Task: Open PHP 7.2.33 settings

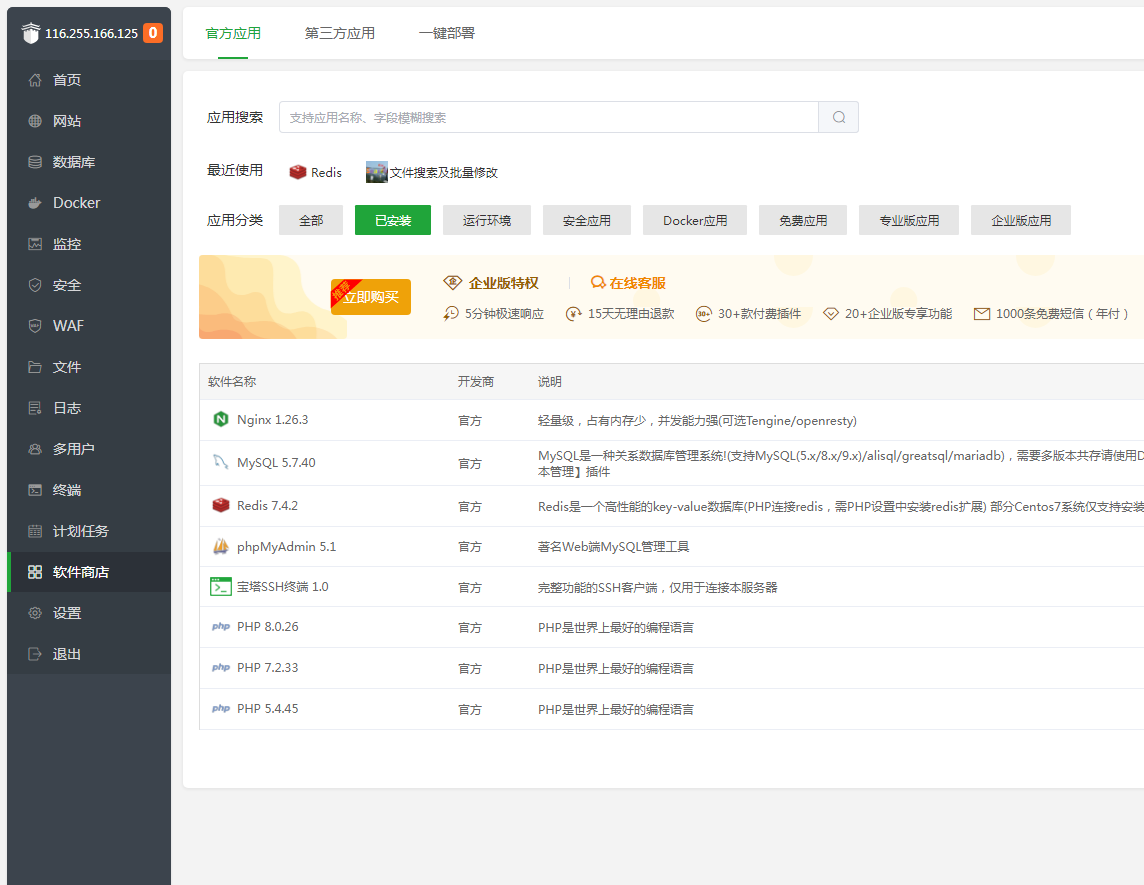Action: click(x=267, y=668)
